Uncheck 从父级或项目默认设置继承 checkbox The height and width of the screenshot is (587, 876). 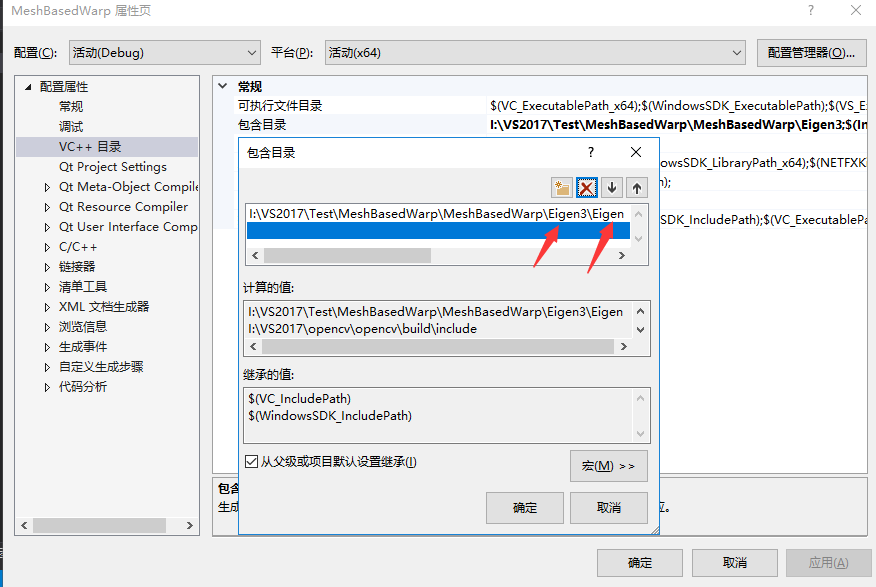249,461
